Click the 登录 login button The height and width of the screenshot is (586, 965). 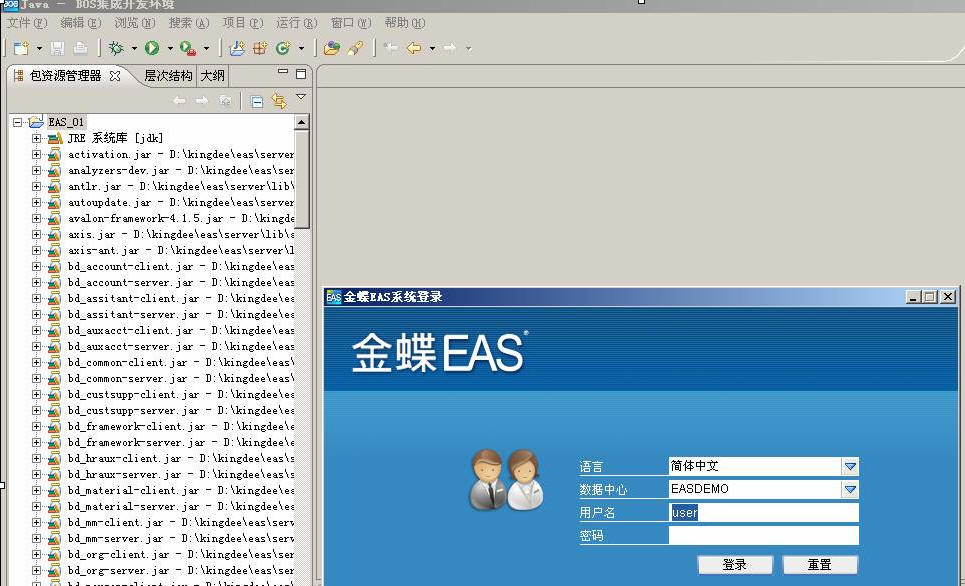click(x=734, y=564)
